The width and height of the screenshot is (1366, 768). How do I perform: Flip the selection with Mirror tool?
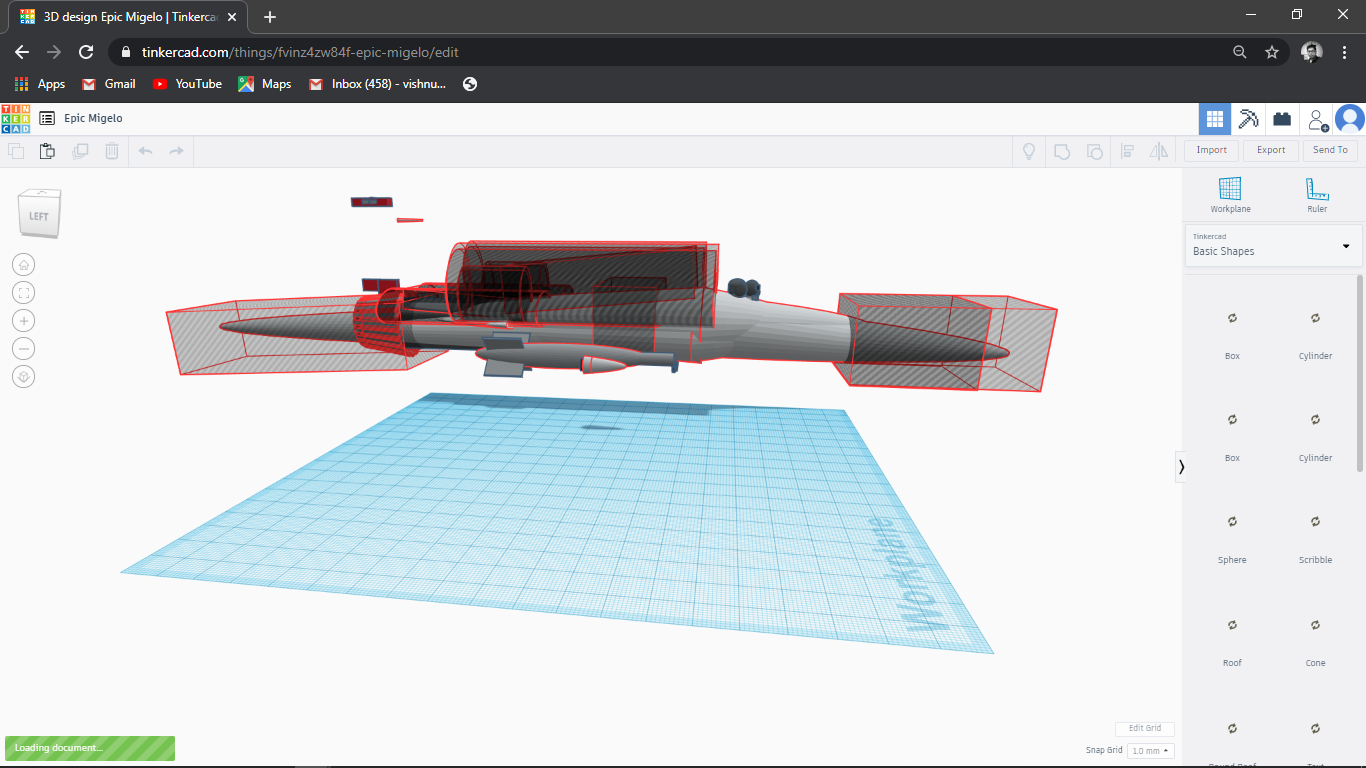coord(1159,151)
